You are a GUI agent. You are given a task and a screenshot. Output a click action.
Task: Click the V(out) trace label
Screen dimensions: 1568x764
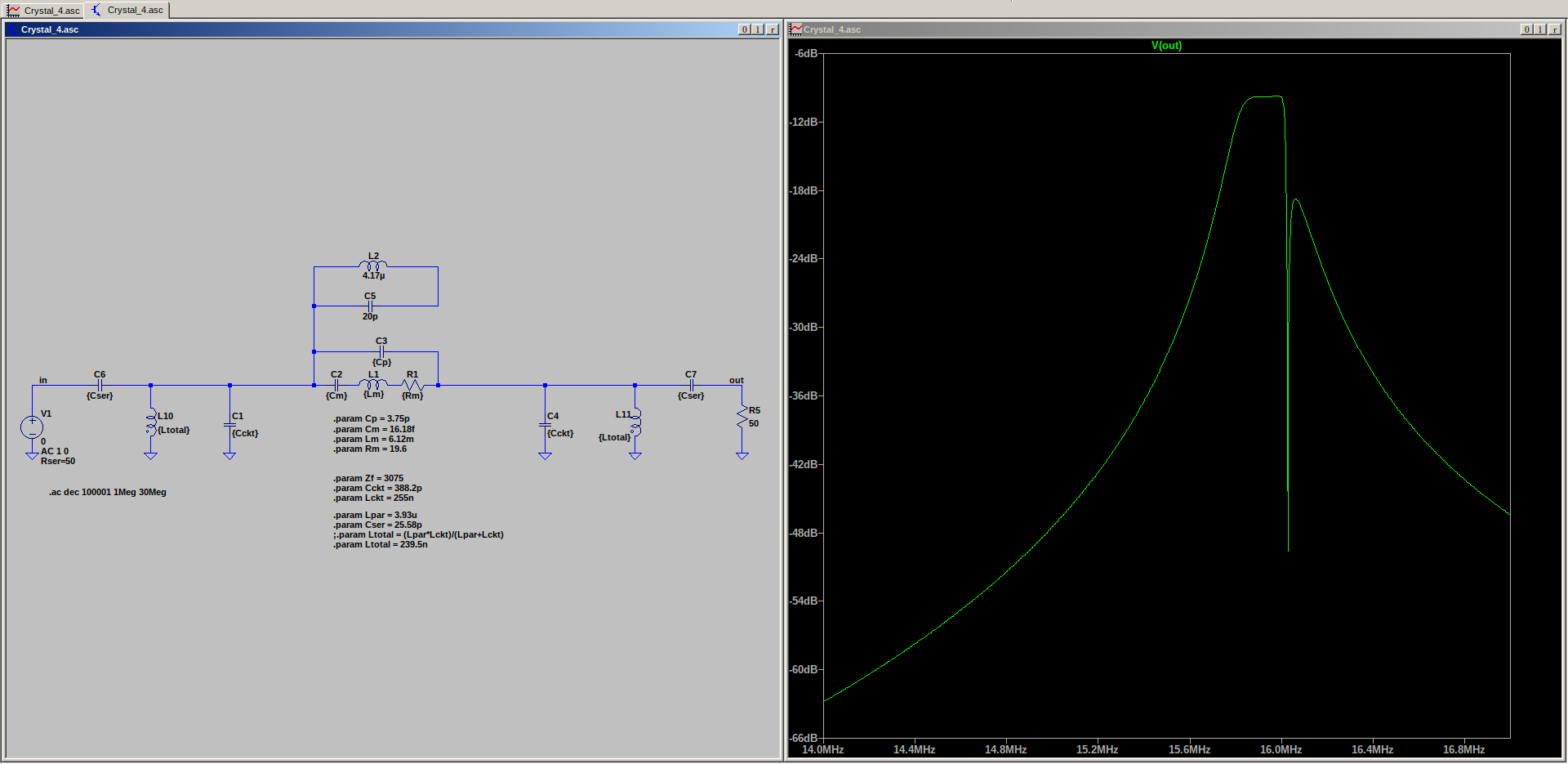(x=1166, y=46)
